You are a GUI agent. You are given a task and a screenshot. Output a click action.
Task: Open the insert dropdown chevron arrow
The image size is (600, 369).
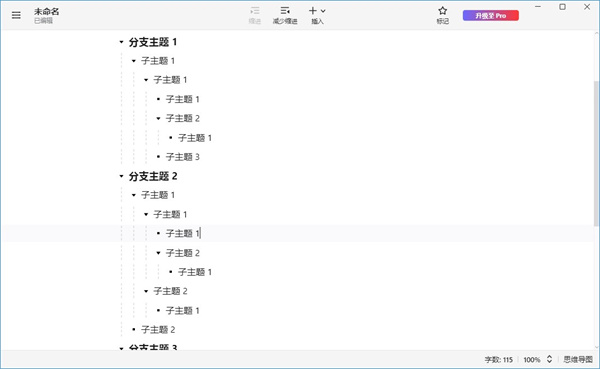click(323, 11)
